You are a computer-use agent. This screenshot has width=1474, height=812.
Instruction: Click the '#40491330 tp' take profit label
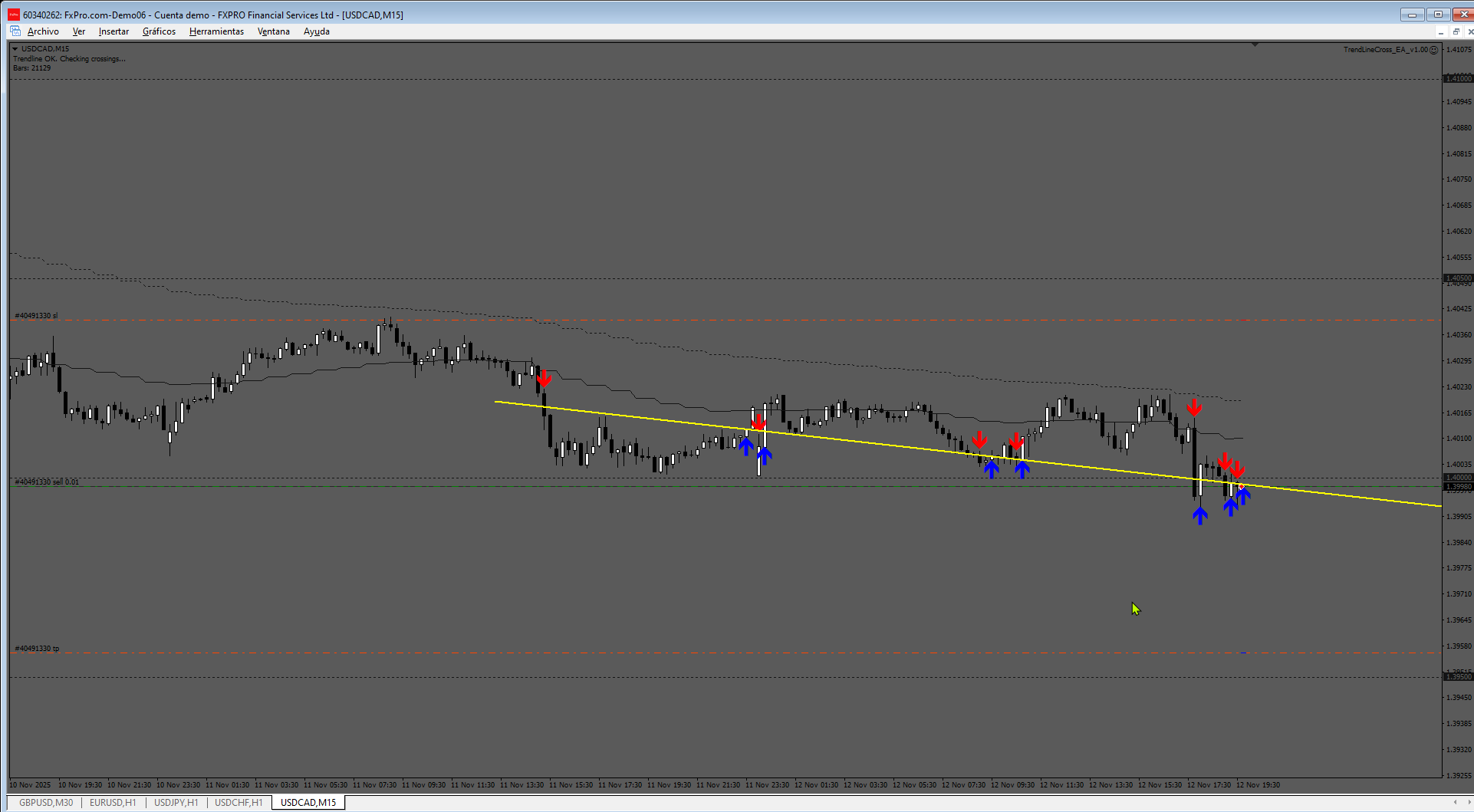pyautogui.click(x=37, y=649)
